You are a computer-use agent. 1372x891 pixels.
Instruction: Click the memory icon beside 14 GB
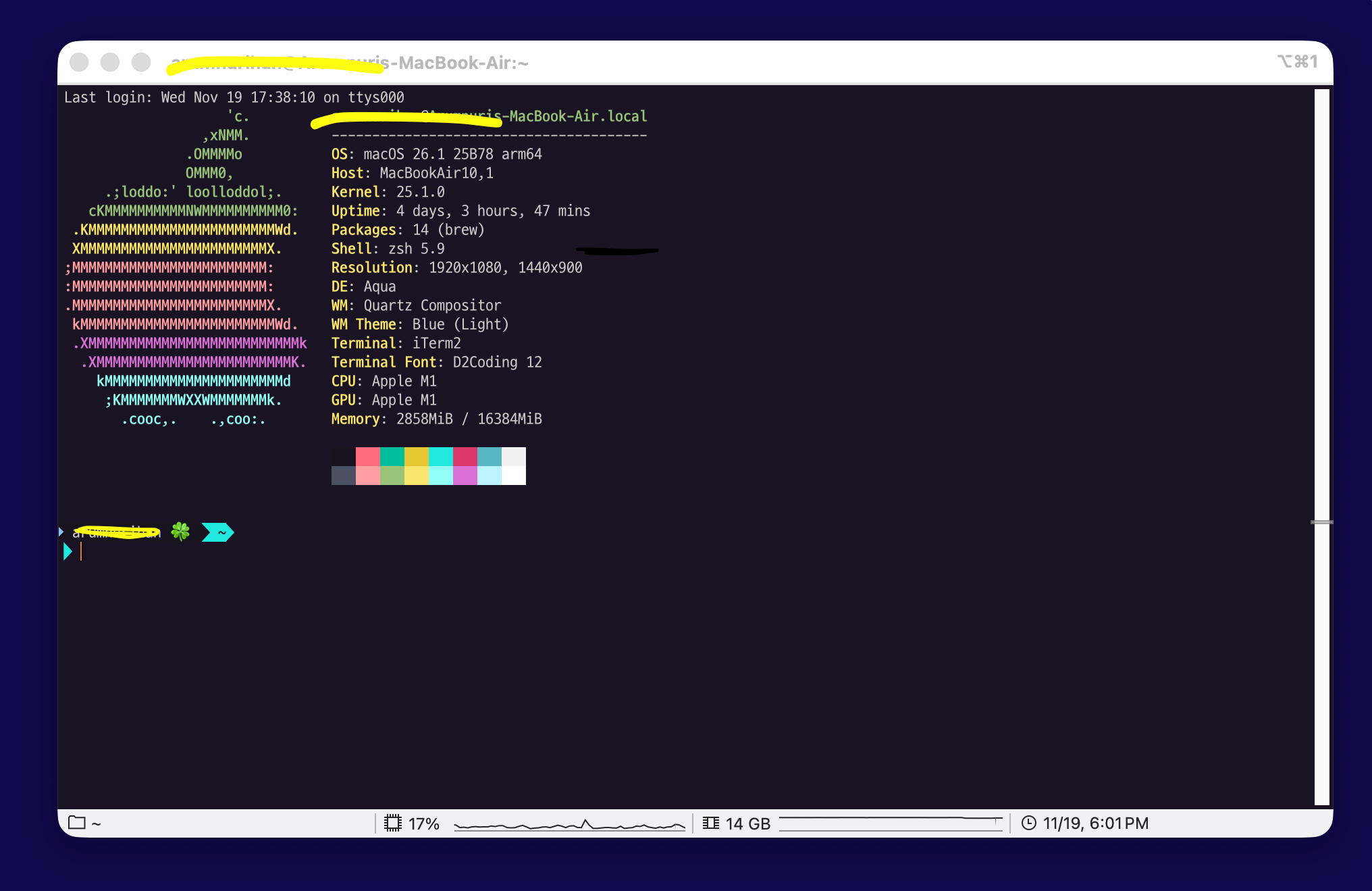click(710, 823)
